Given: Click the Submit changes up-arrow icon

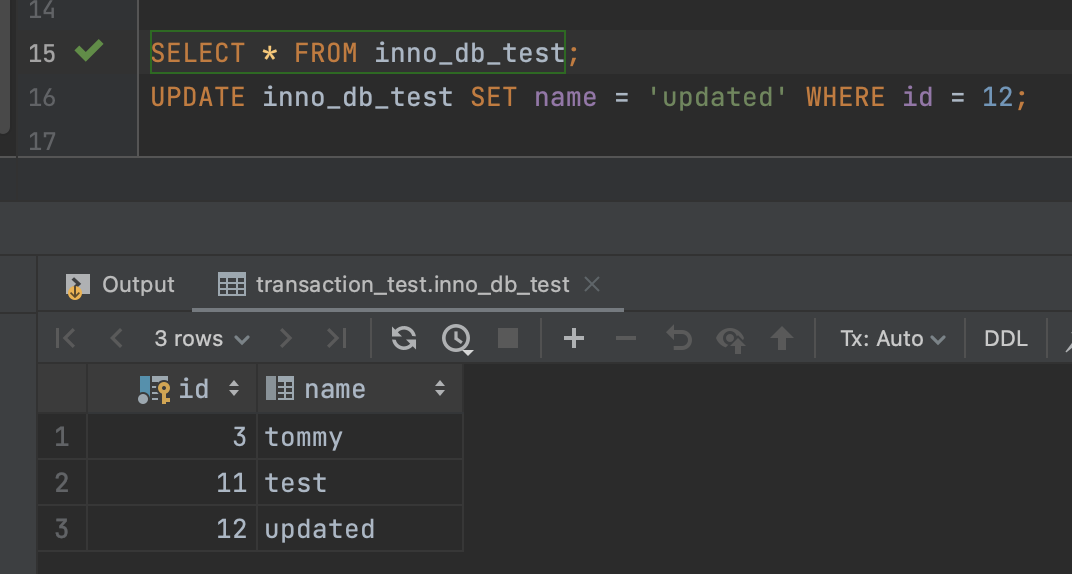Looking at the screenshot, I should pos(781,339).
